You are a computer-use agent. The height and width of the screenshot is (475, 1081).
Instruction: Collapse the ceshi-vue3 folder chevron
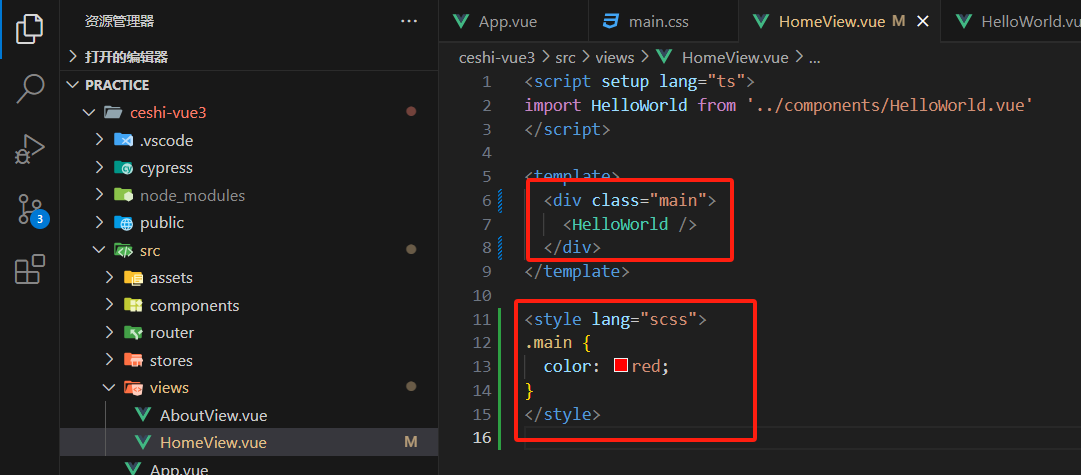89,112
